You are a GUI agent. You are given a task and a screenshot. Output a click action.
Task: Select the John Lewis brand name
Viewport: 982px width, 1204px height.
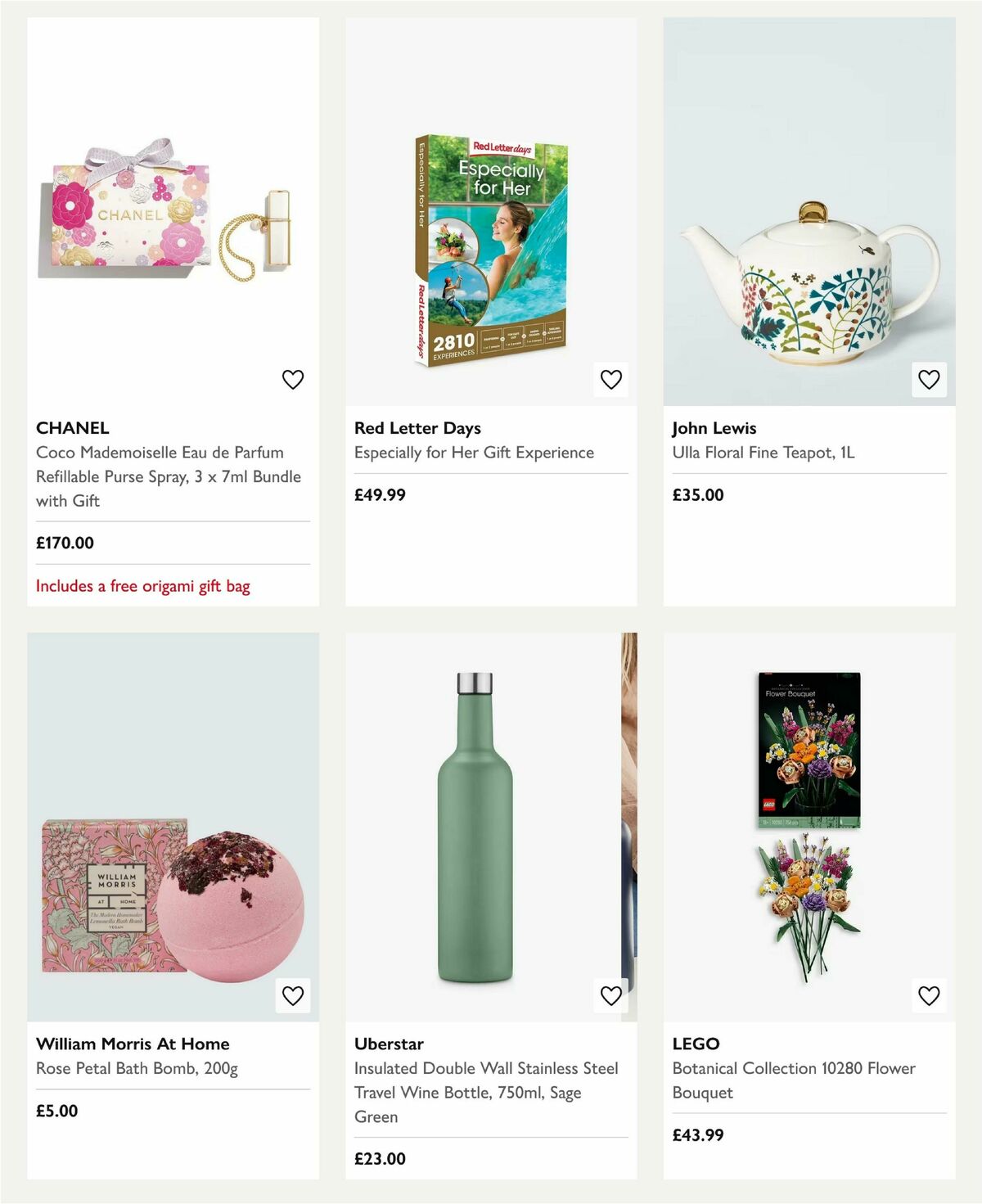[x=714, y=427]
